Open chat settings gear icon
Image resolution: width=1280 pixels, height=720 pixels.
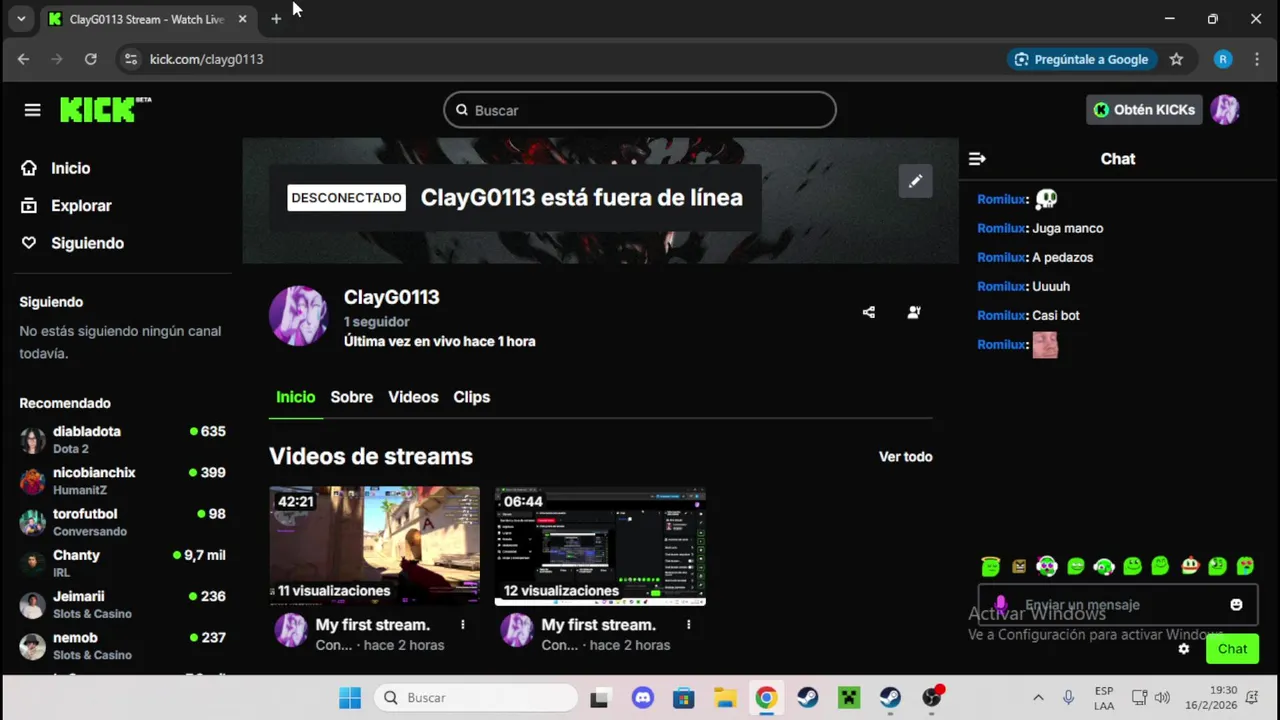[1184, 649]
